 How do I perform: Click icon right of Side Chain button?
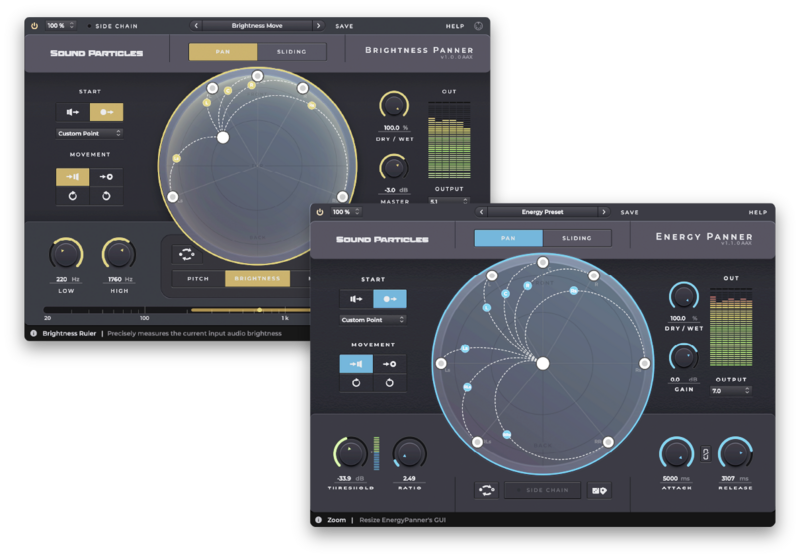[x=599, y=490]
